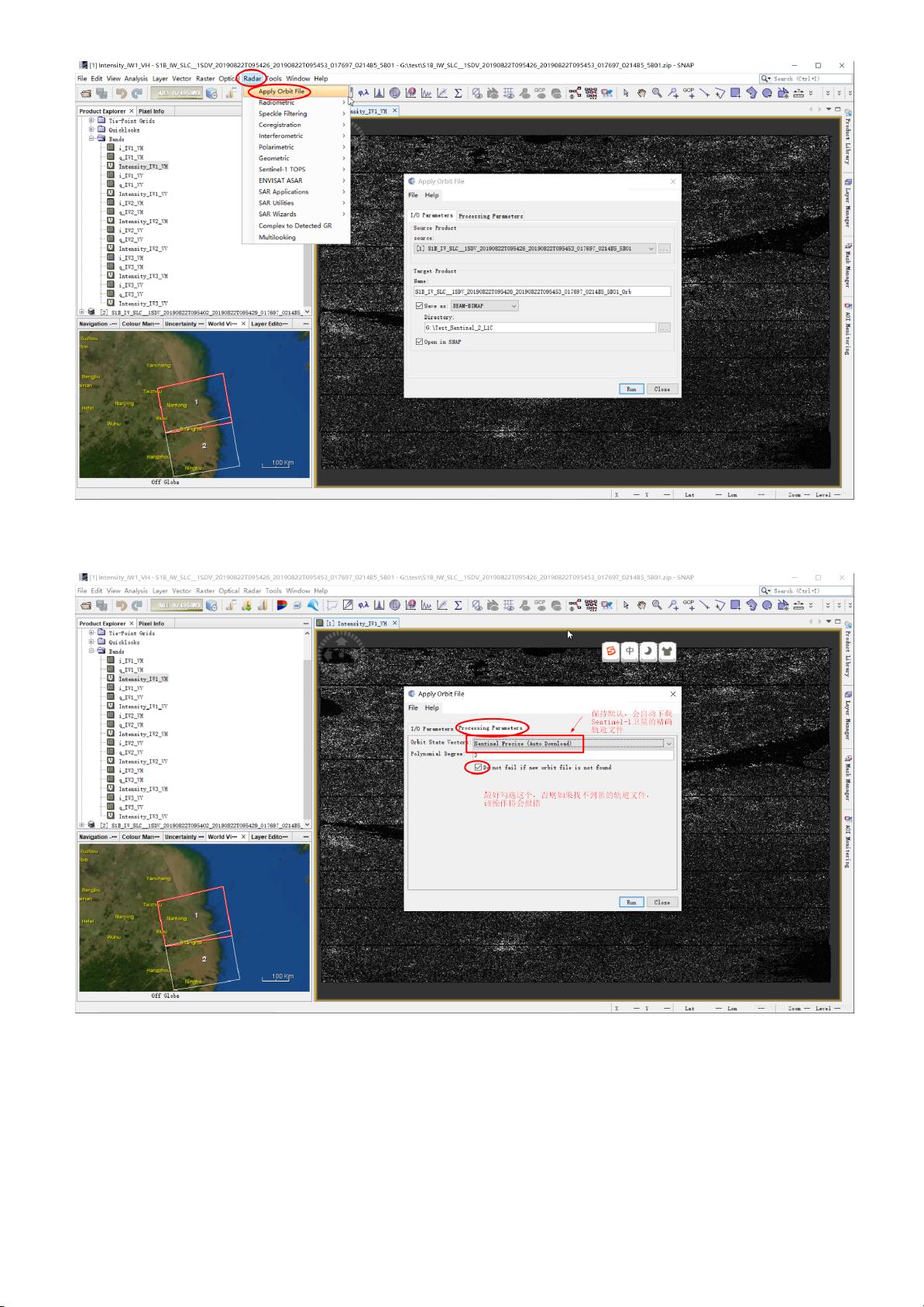The image size is (924, 1307).
Task: Expand Tie-Point Grids node in Processing Parameters screenshot
Action: tap(91, 633)
